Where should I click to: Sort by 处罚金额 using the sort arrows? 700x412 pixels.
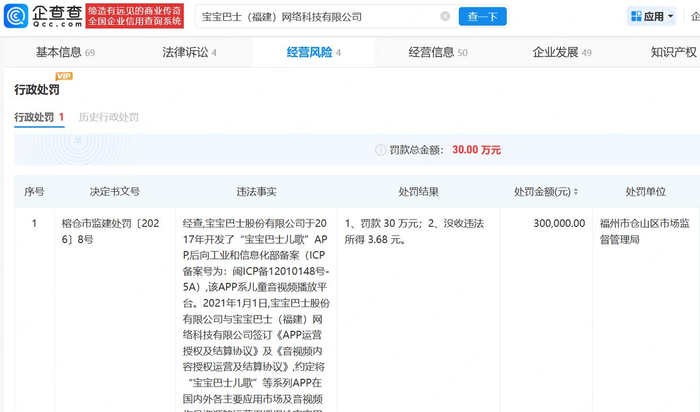pyautogui.click(x=575, y=191)
